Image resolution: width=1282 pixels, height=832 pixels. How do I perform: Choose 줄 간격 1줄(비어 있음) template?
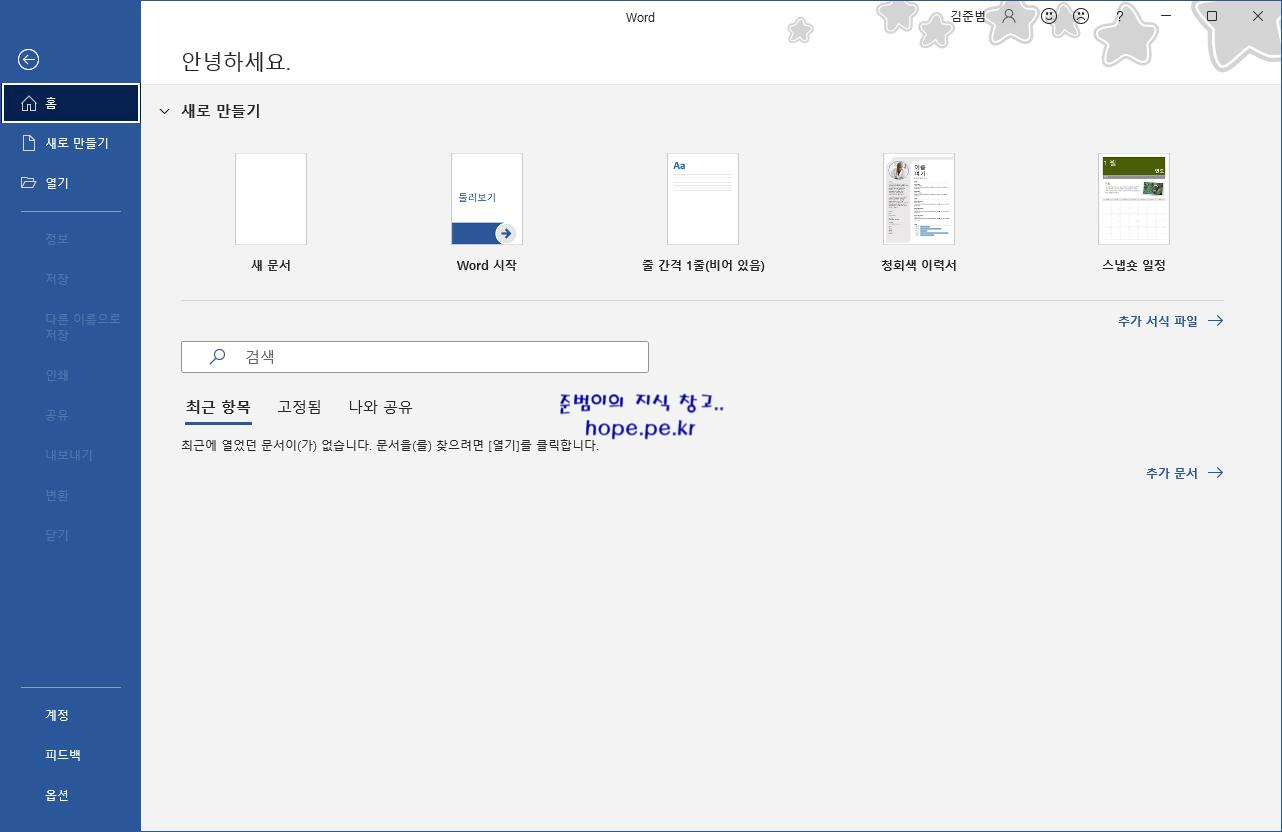click(x=703, y=199)
